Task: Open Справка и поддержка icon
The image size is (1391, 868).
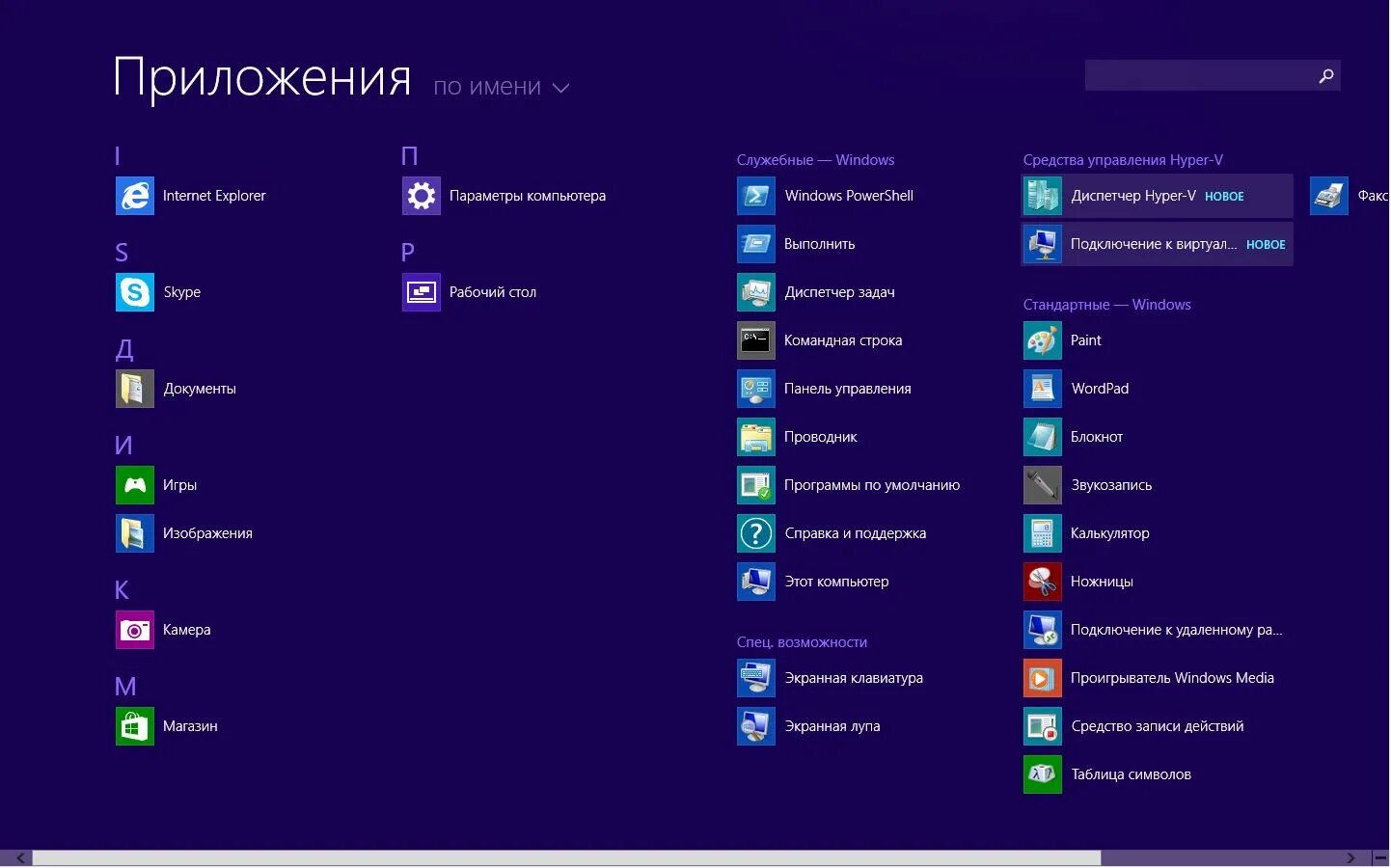Action: point(756,533)
